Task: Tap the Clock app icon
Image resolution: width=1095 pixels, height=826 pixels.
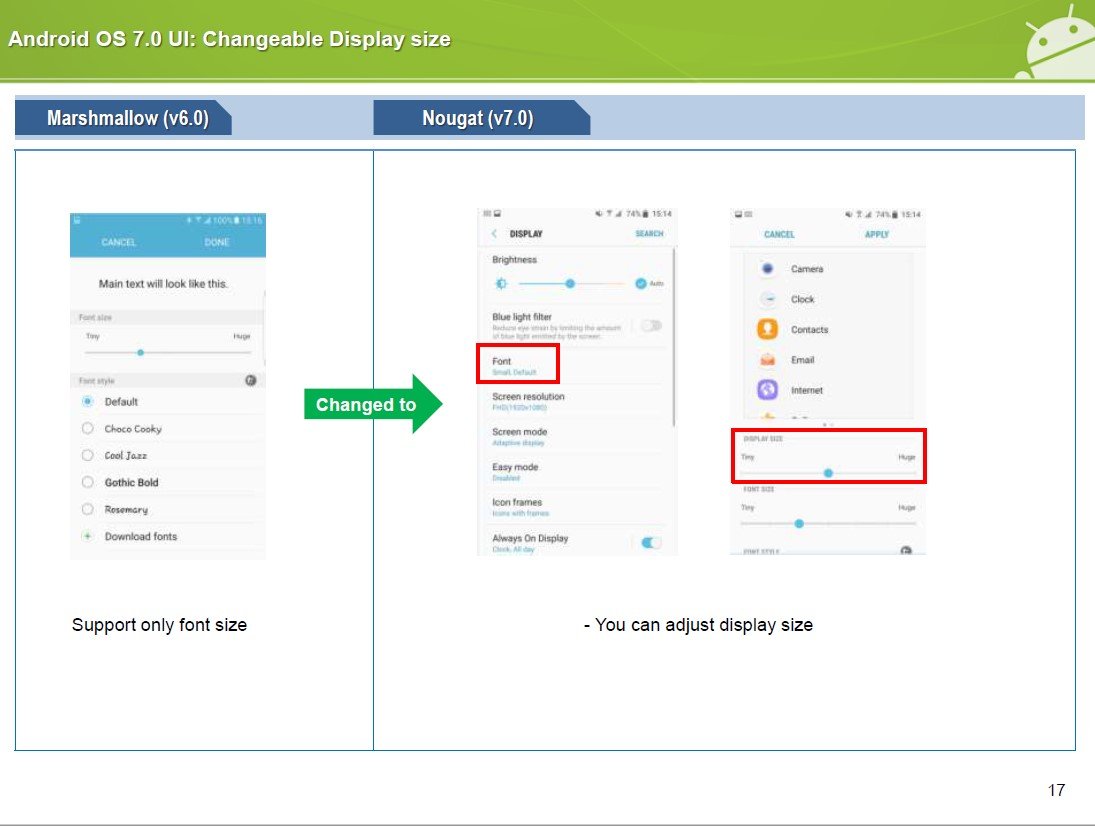Action: click(x=768, y=299)
